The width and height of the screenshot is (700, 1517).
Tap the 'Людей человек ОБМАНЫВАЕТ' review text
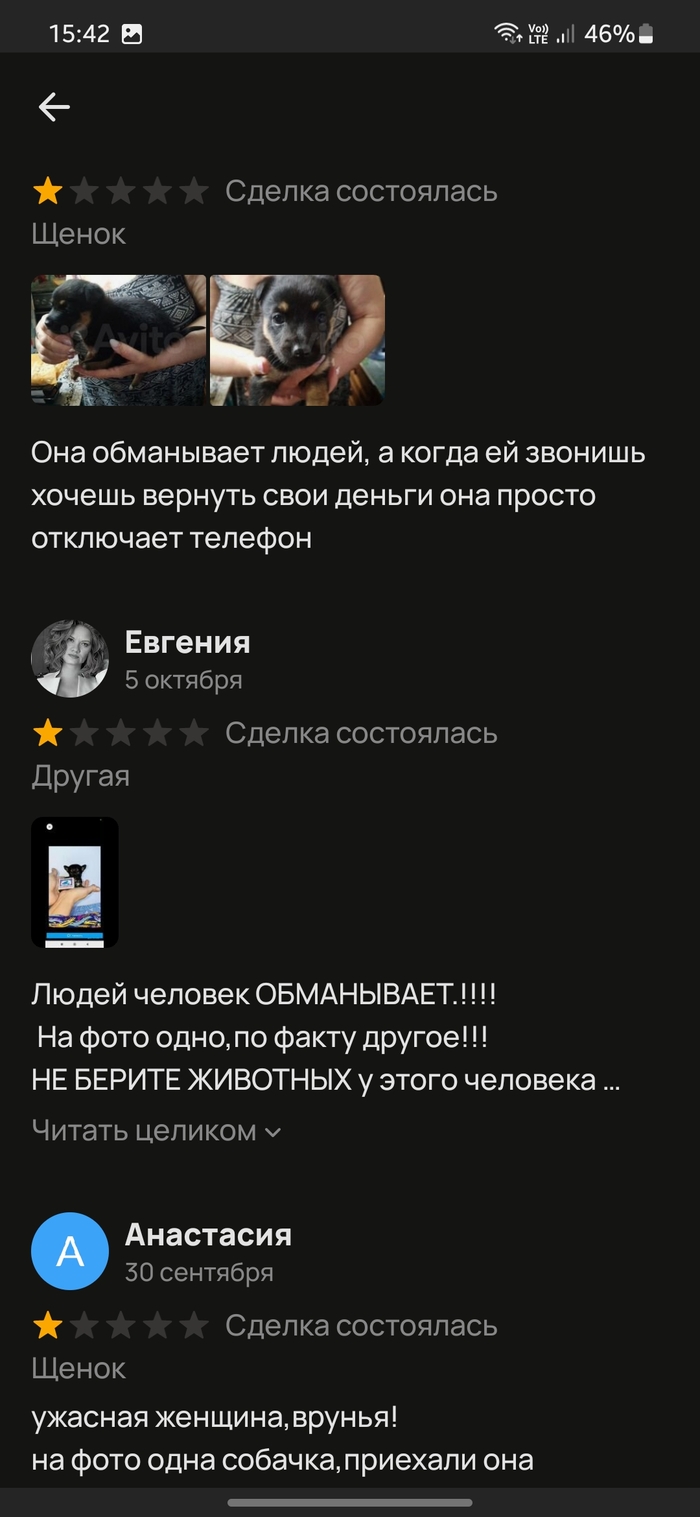coord(328,1038)
